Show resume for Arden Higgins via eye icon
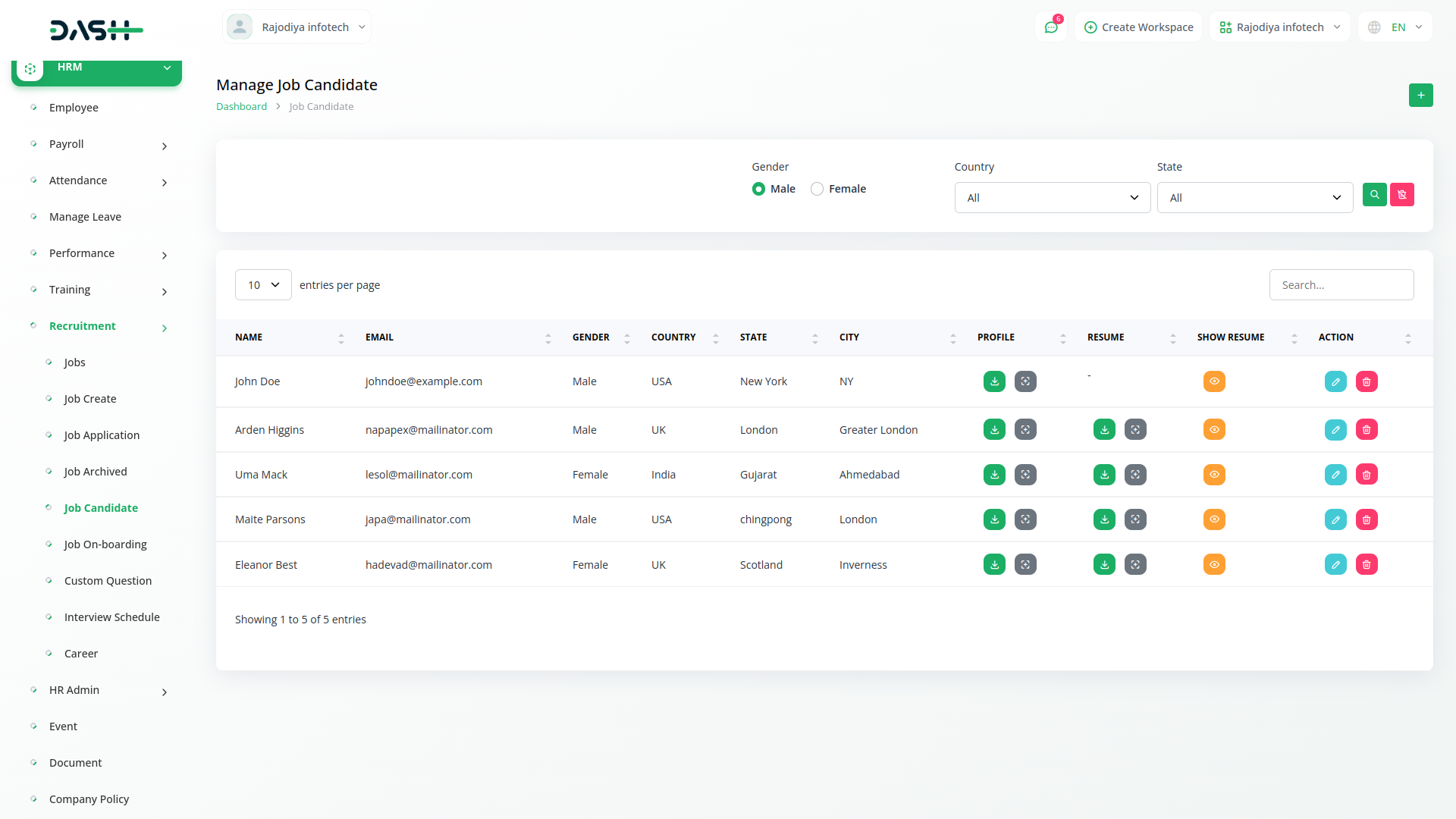Image resolution: width=1456 pixels, height=819 pixels. pyautogui.click(x=1214, y=430)
